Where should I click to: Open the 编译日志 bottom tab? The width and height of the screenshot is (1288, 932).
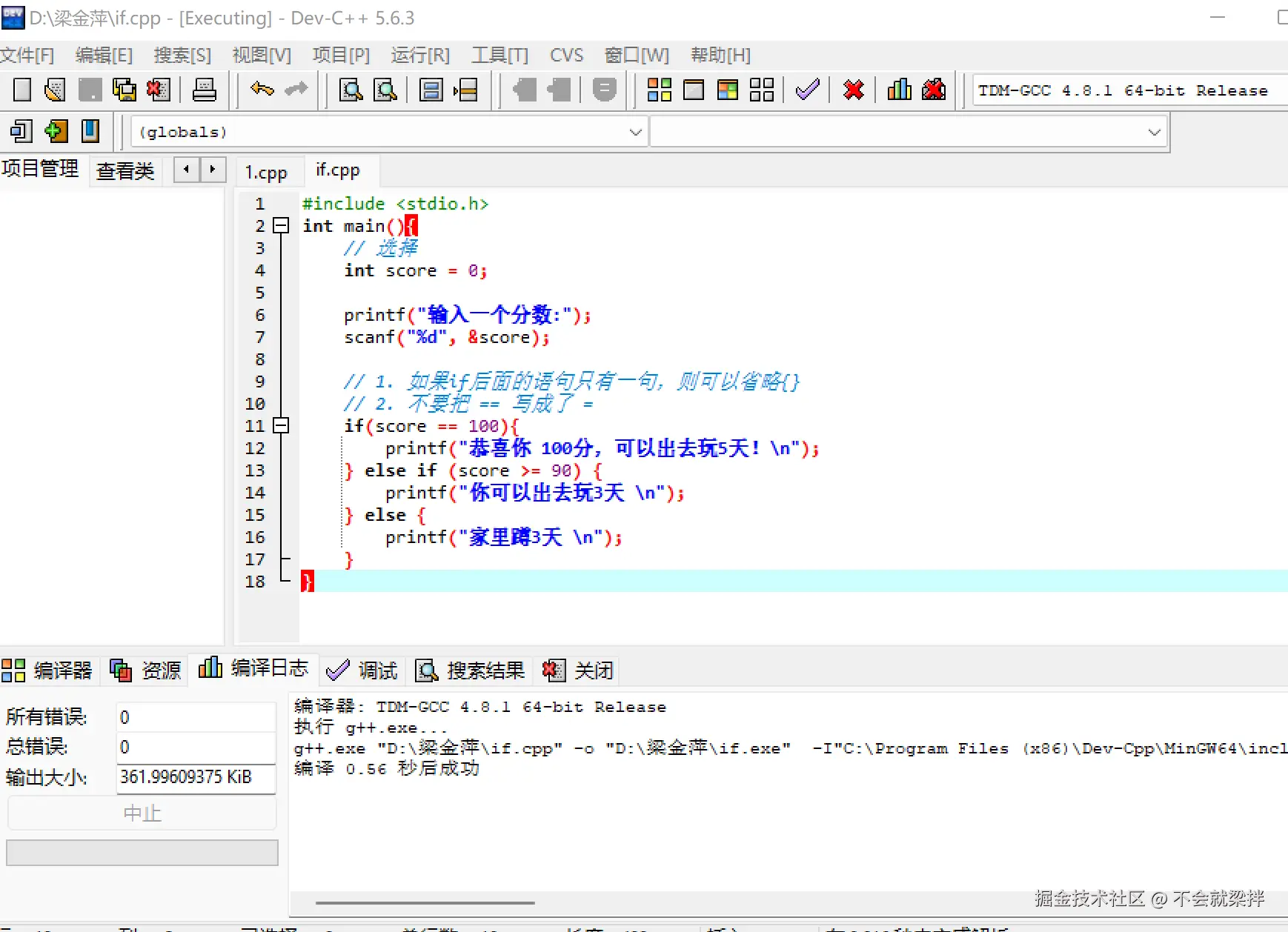pos(253,668)
